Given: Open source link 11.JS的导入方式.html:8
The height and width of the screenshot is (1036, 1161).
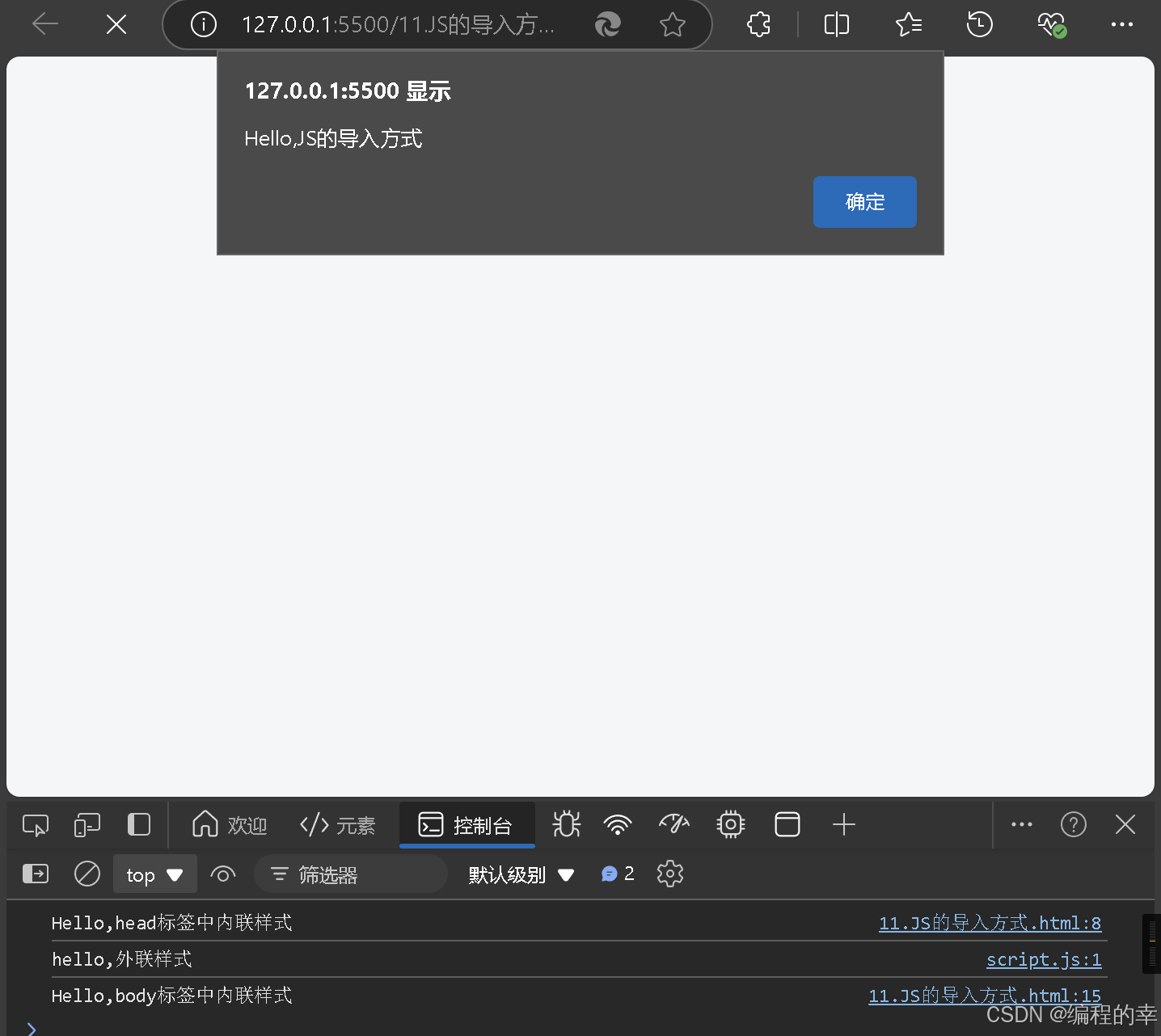Looking at the screenshot, I should coord(990,923).
